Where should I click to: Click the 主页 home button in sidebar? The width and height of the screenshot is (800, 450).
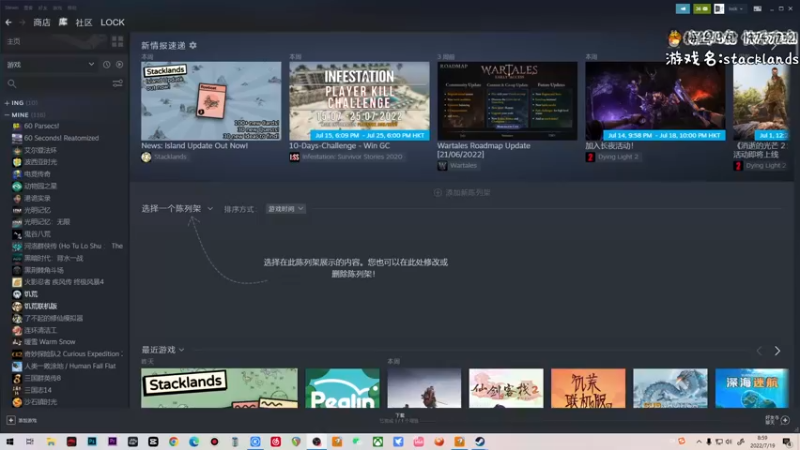click(x=14, y=41)
